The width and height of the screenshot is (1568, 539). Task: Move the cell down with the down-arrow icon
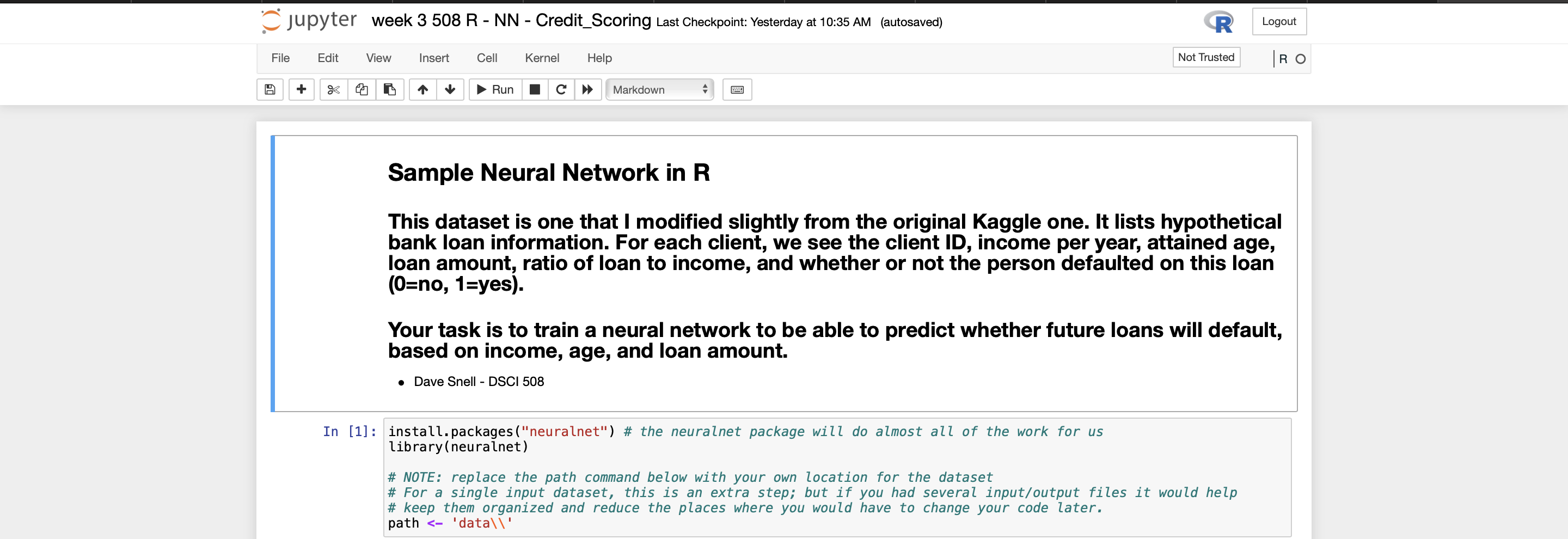pos(450,89)
